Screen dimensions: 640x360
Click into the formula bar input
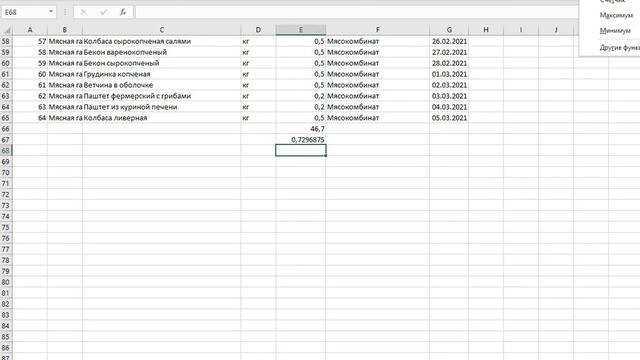357,12
